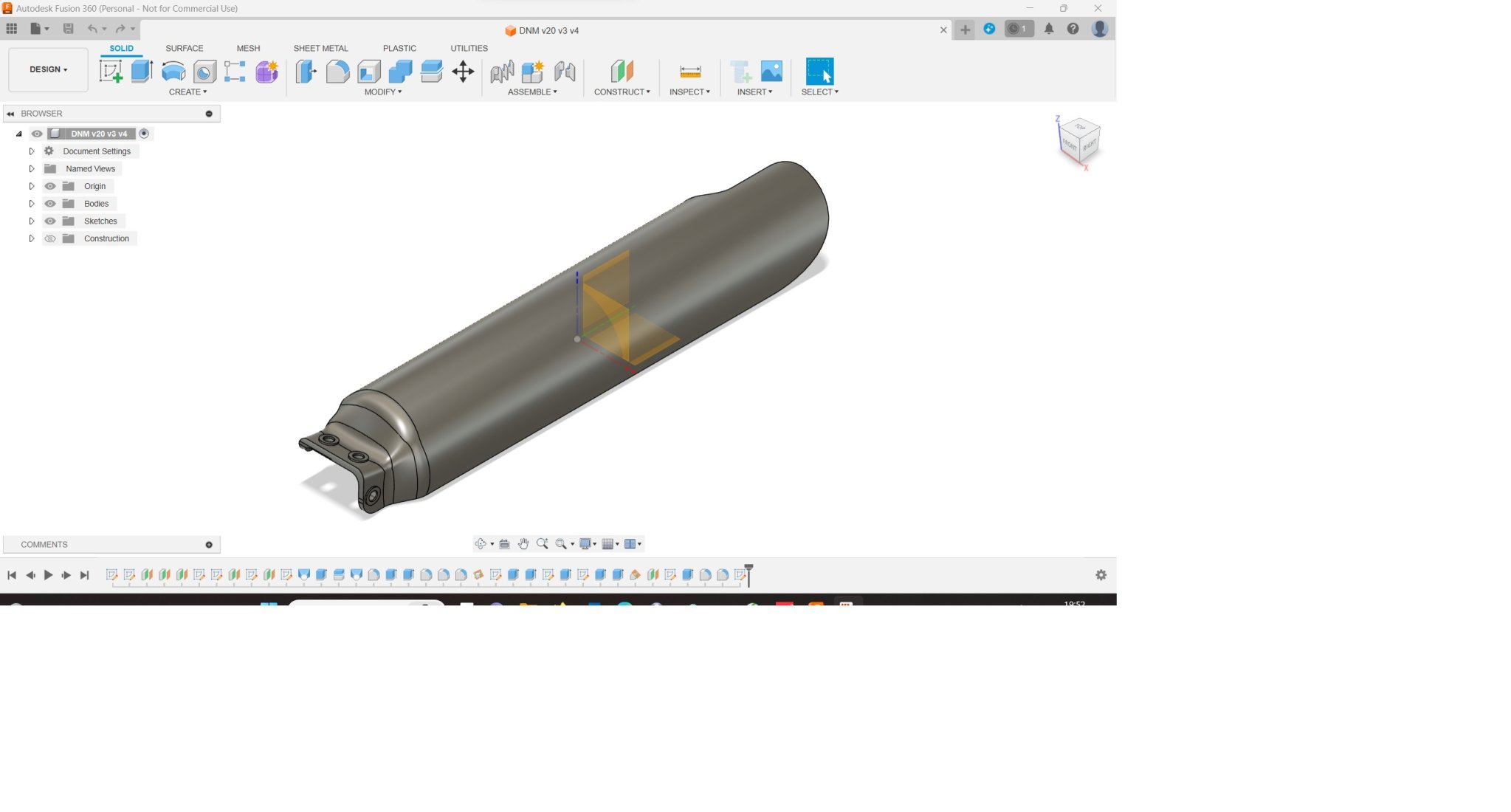Show the Construction folder
1511x812 pixels.
coord(50,238)
